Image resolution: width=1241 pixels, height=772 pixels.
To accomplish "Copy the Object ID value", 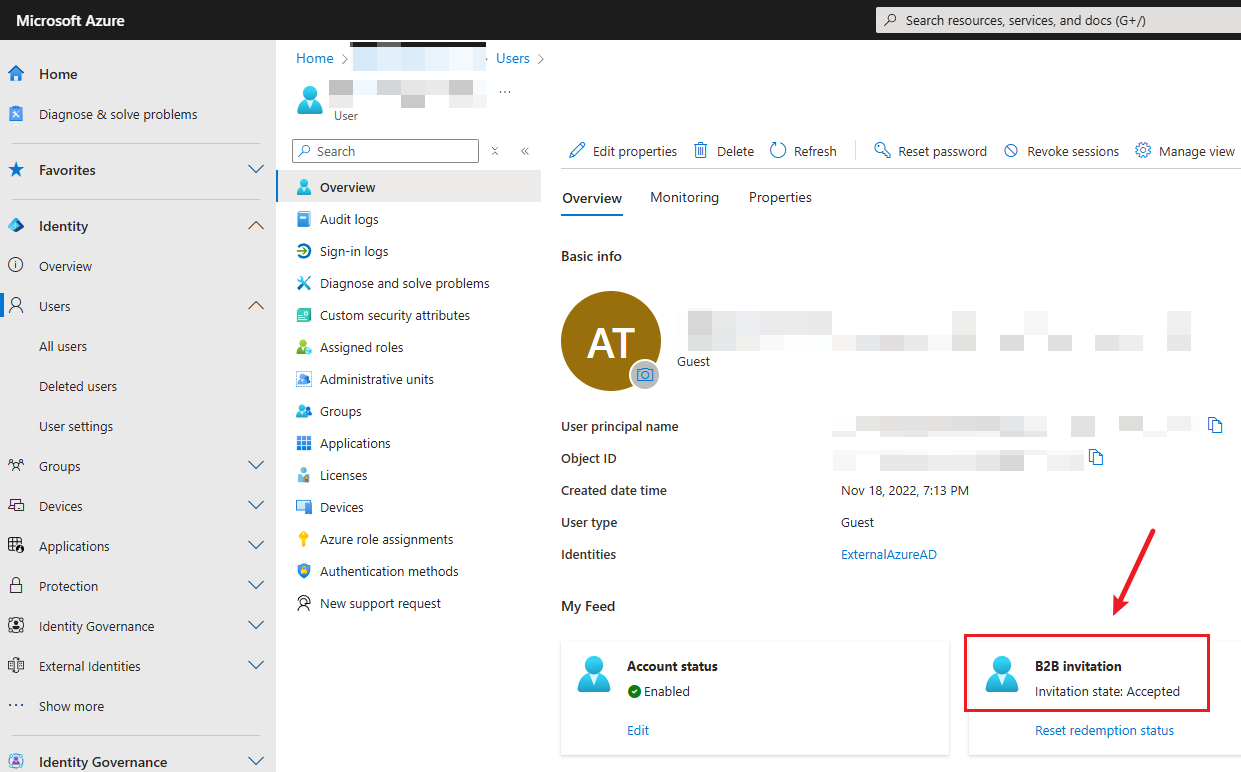I will (1096, 457).
